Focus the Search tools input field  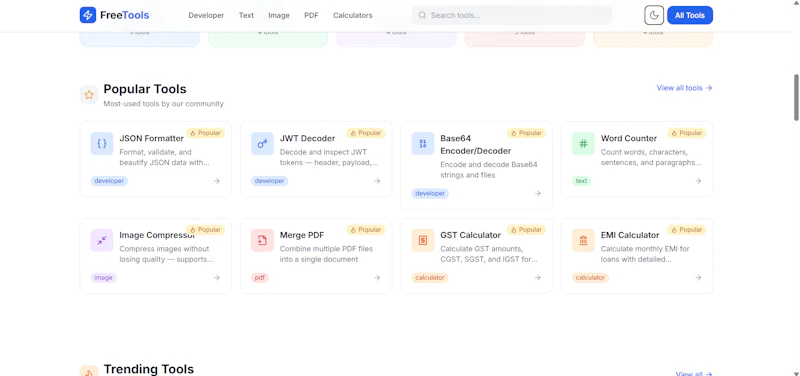(512, 15)
